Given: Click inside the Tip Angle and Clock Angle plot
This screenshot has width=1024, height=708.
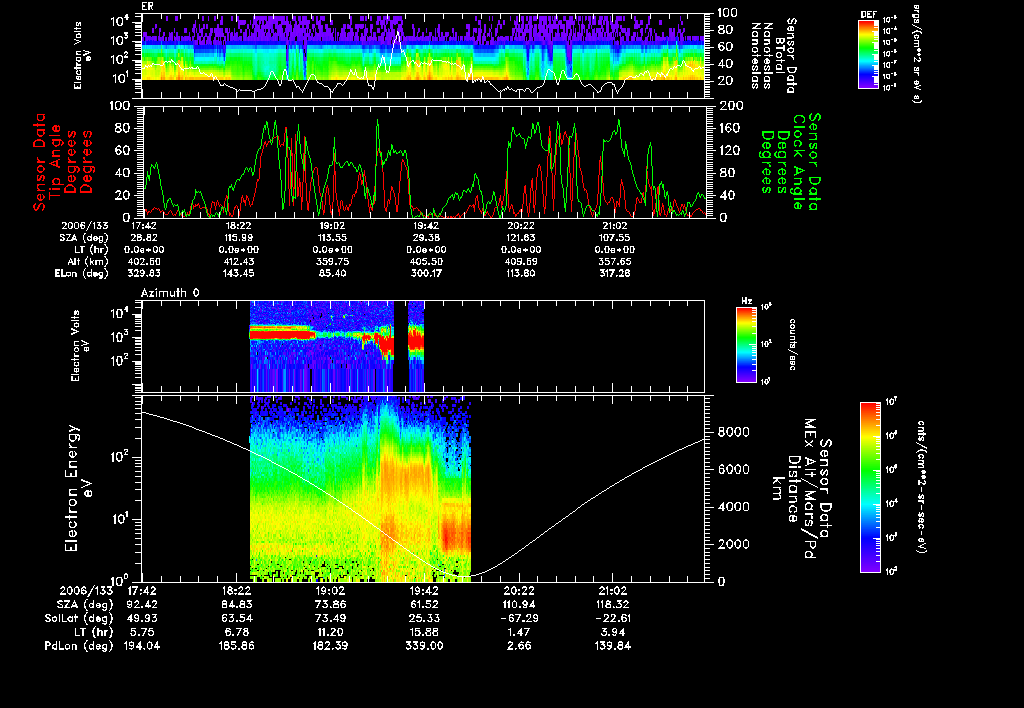Looking at the screenshot, I should [x=423, y=161].
